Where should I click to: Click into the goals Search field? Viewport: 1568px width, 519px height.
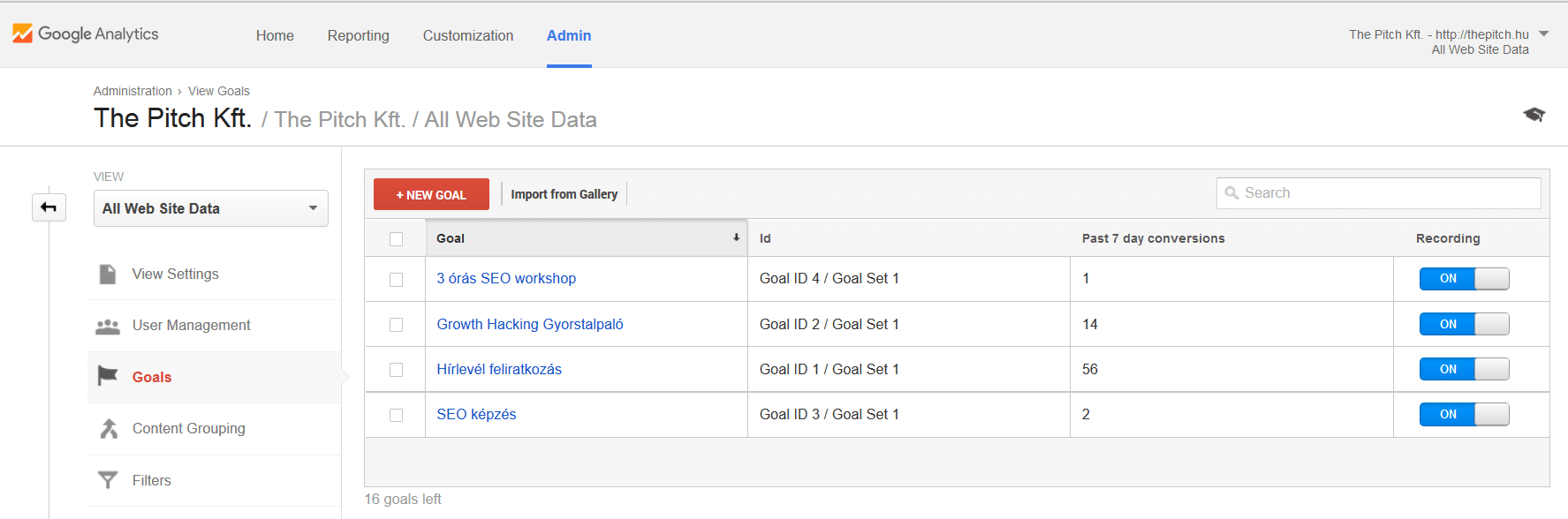1378,193
